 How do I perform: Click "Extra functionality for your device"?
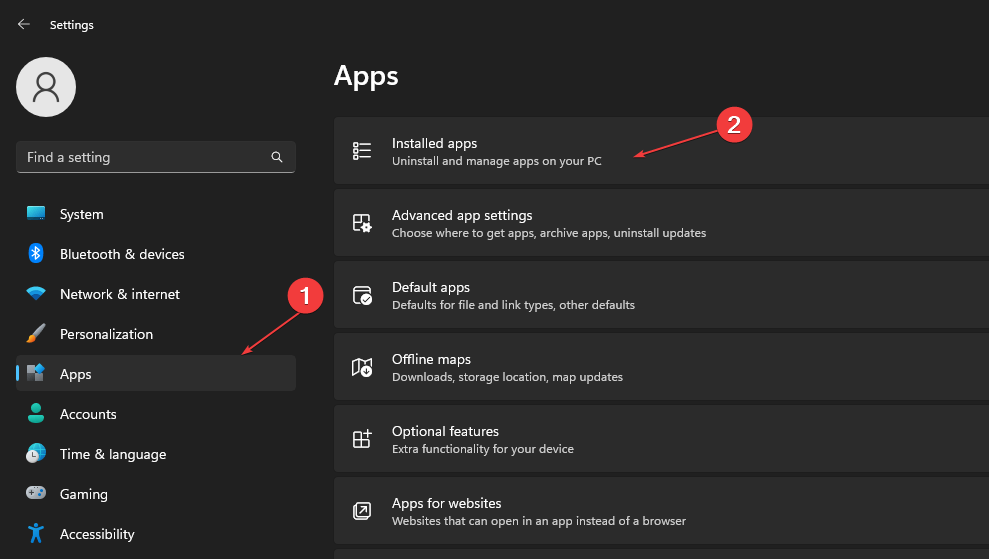click(x=483, y=449)
